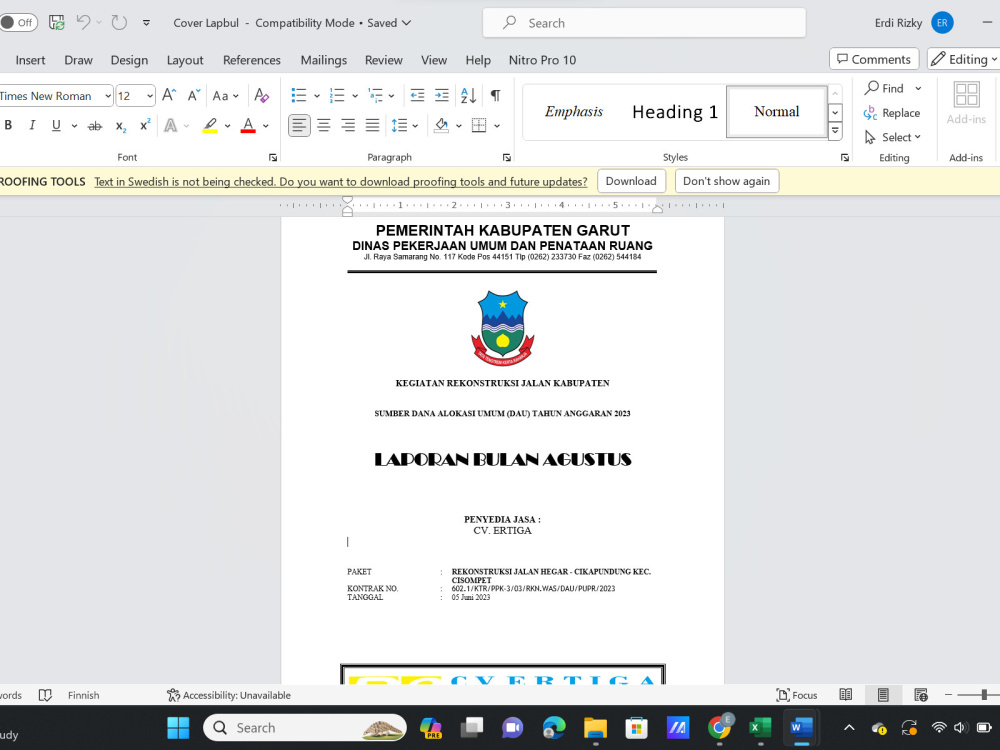This screenshot has height=750, width=1000.
Task: Switch to the Design tab
Action: point(129,60)
